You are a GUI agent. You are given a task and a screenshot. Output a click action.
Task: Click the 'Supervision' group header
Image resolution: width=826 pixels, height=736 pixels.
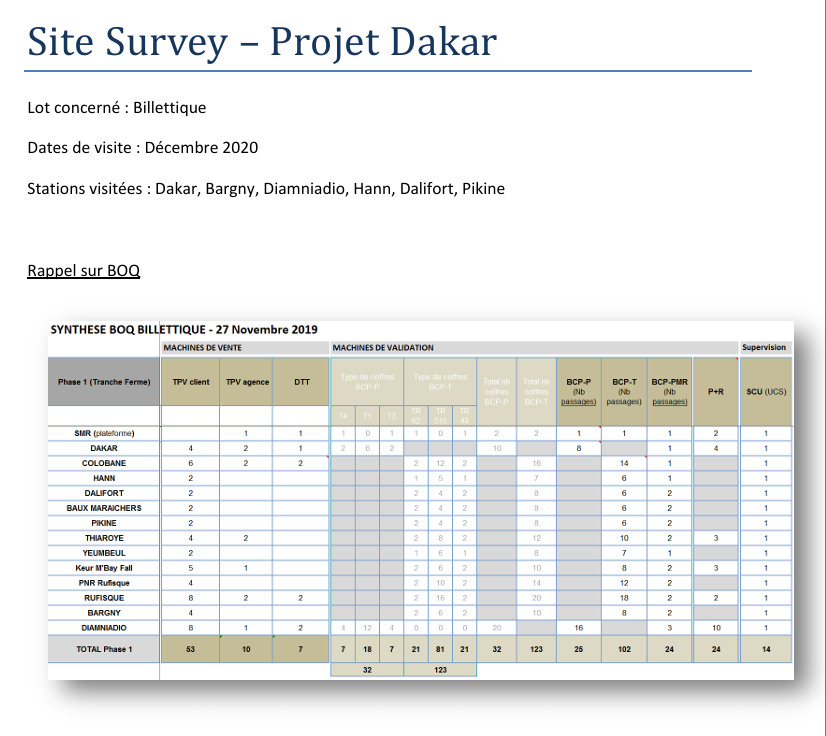[764, 347]
